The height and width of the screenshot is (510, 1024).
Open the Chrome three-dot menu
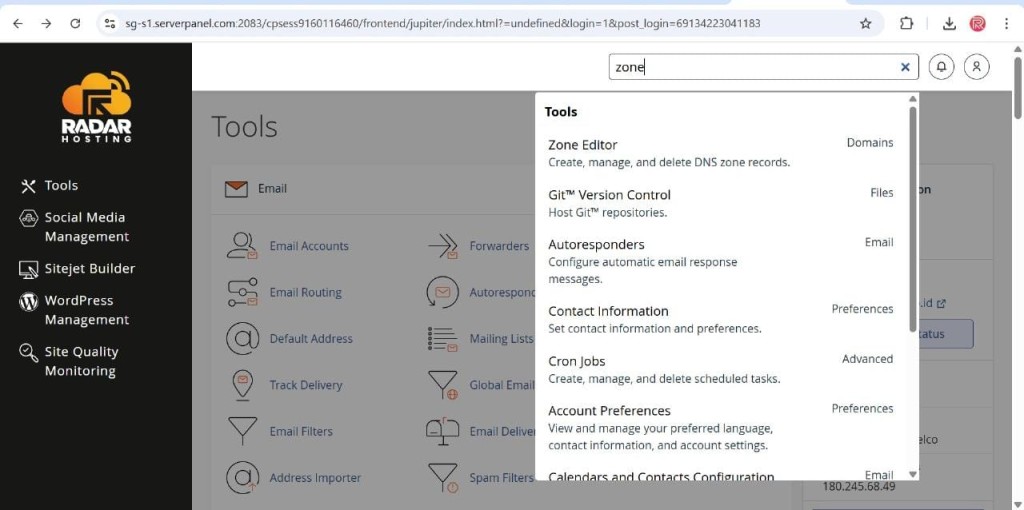1006,24
